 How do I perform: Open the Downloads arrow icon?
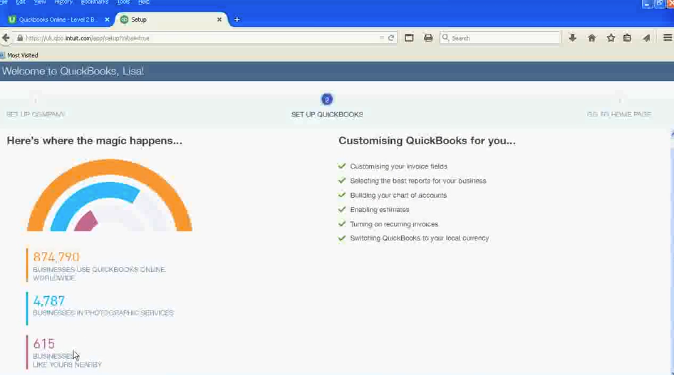click(573, 38)
